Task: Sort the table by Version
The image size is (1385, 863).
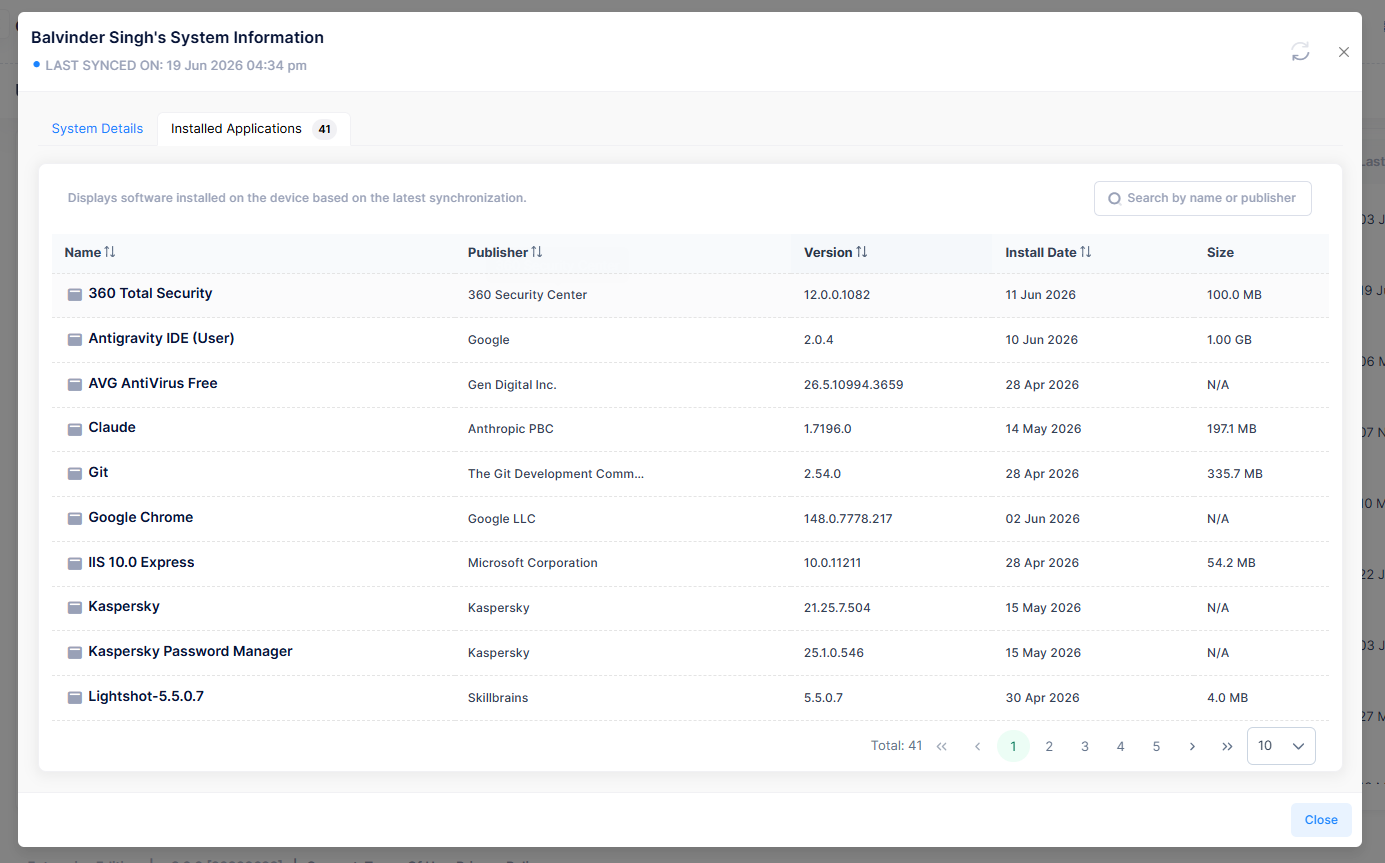Action: point(862,252)
